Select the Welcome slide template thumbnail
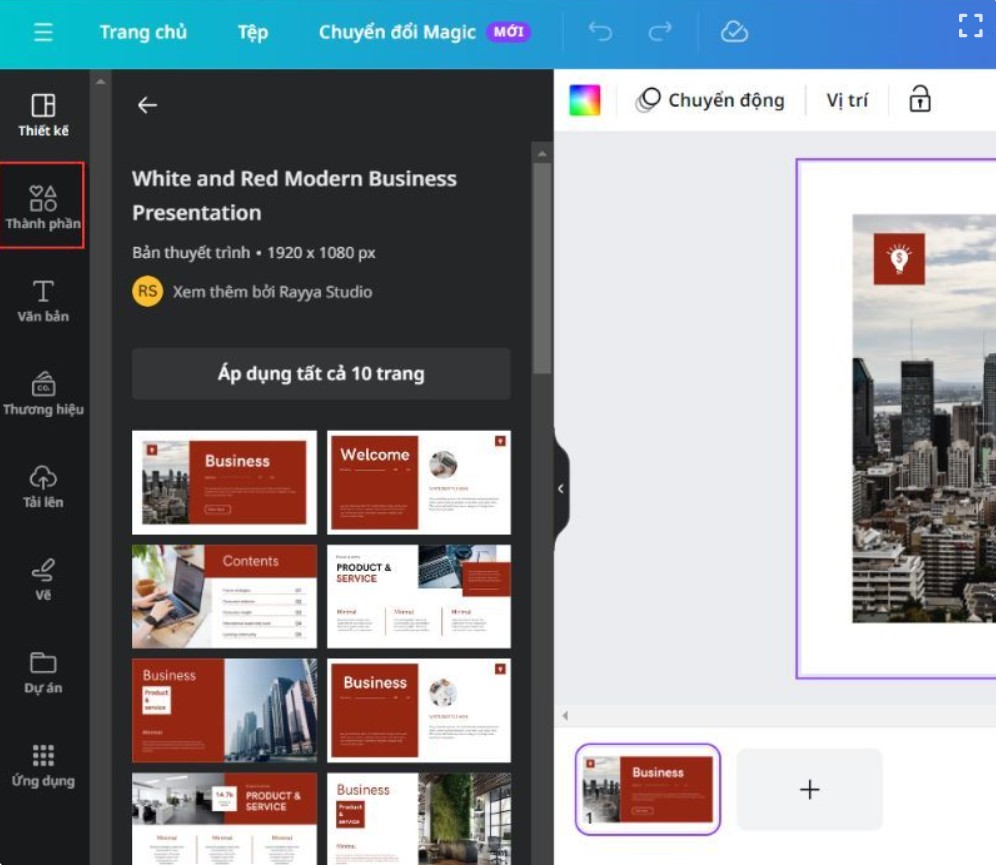Screen dimensions: 996x865 point(418,482)
